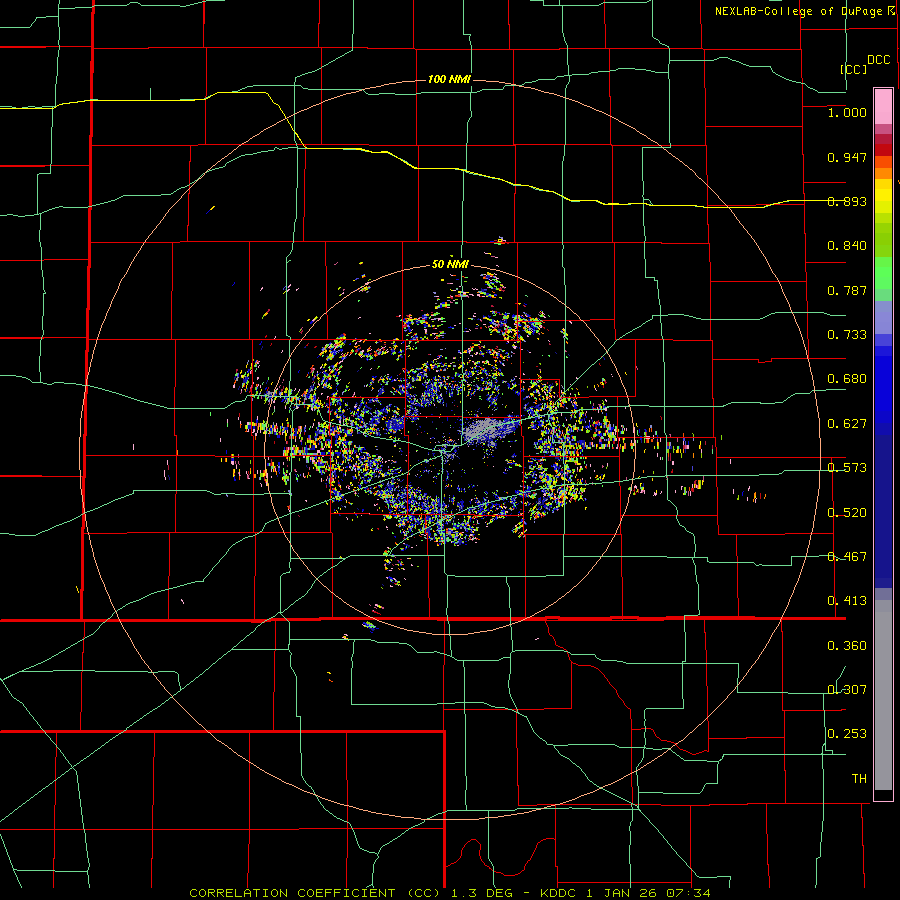Viewport: 900px width, 900px height.
Task: Select the 0.787 legend value
Action: [847, 290]
